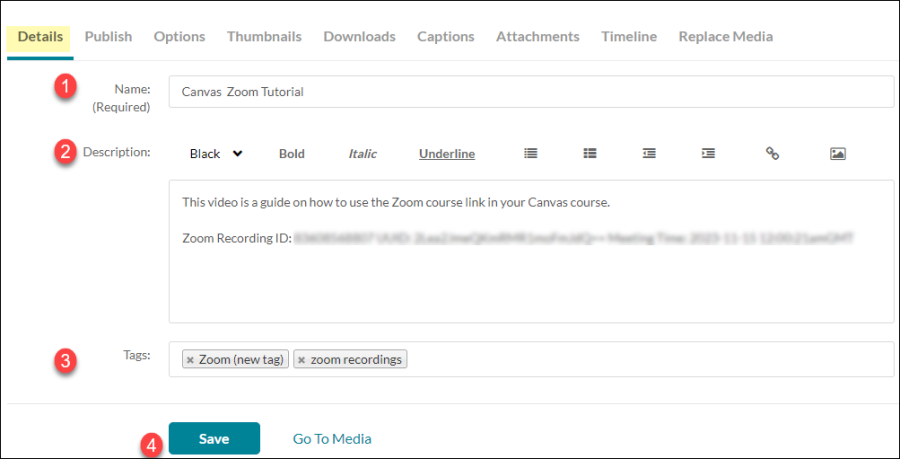
Task: Open the Attachments tab
Action: click(538, 37)
